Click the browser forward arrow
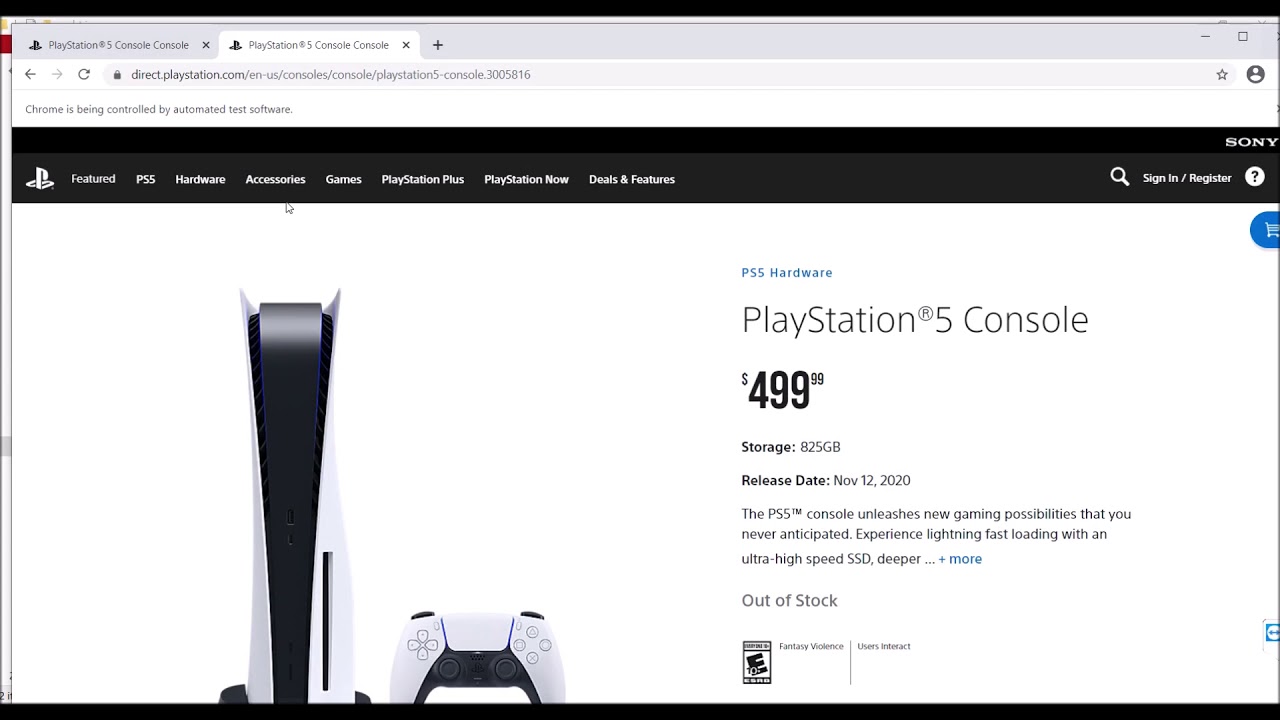The width and height of the screenshot is (1280, 720). coord(57,74)
